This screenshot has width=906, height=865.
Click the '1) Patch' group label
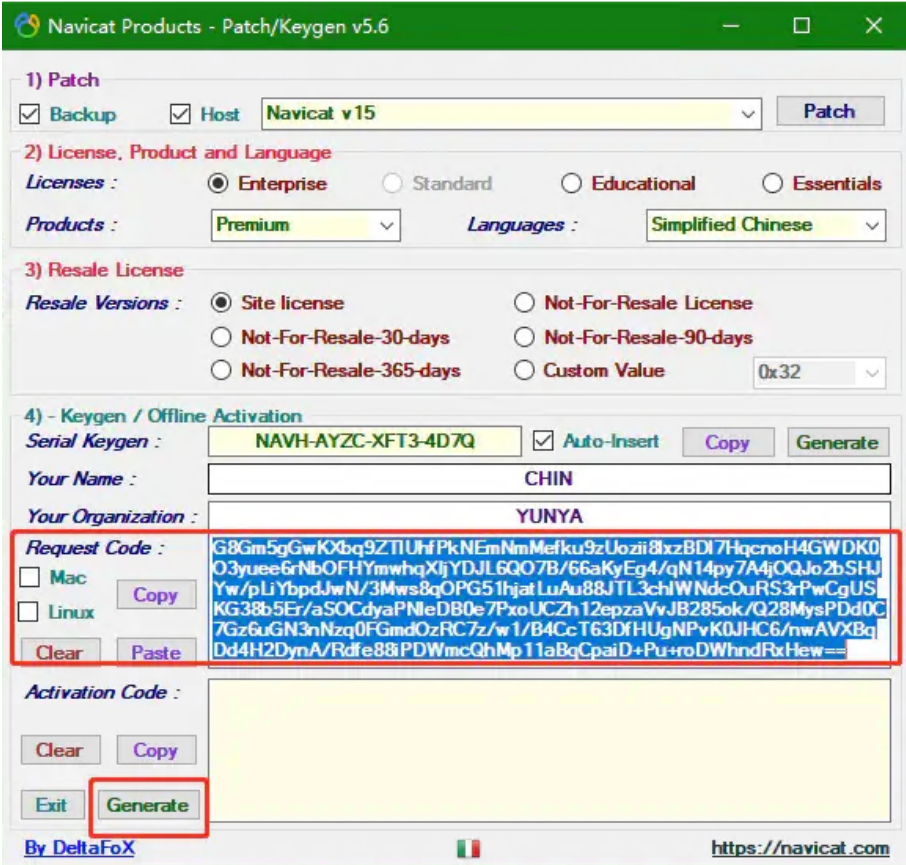pos(62,80)
